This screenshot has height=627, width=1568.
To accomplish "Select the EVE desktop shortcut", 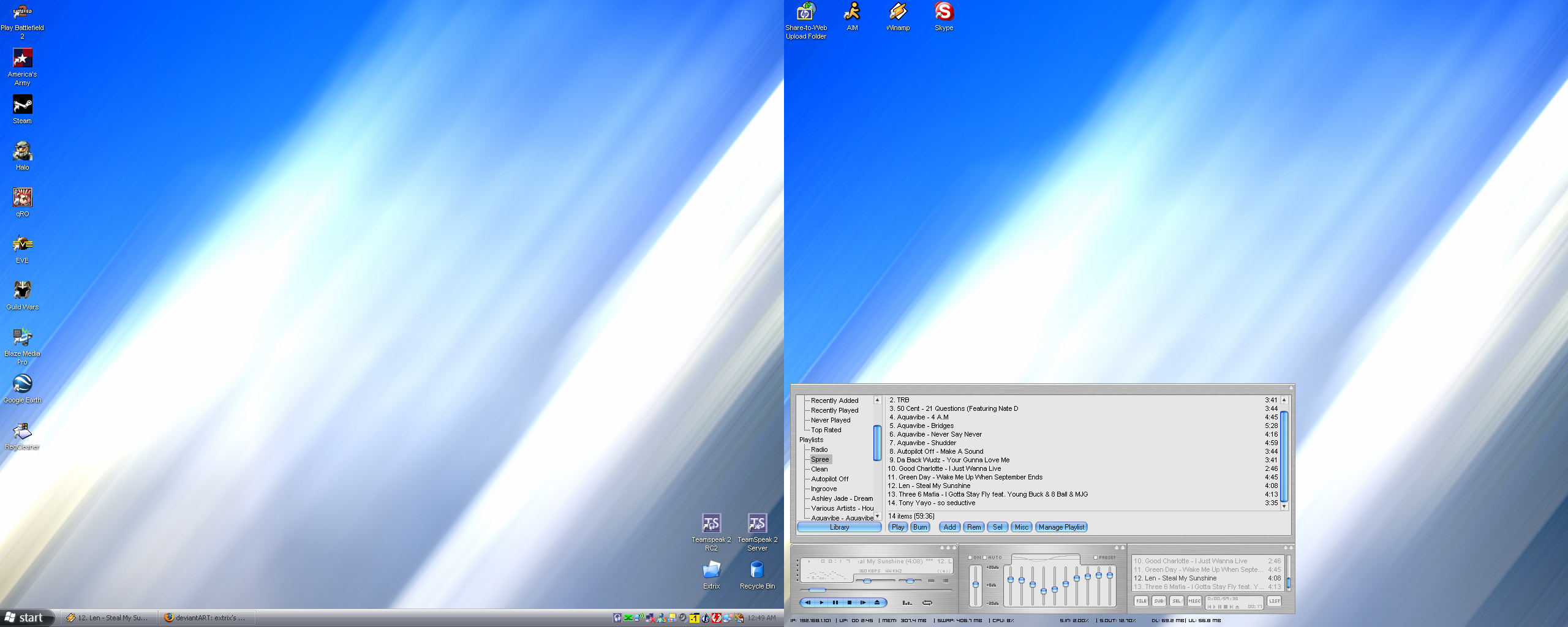I will click(x=22, y=250).
